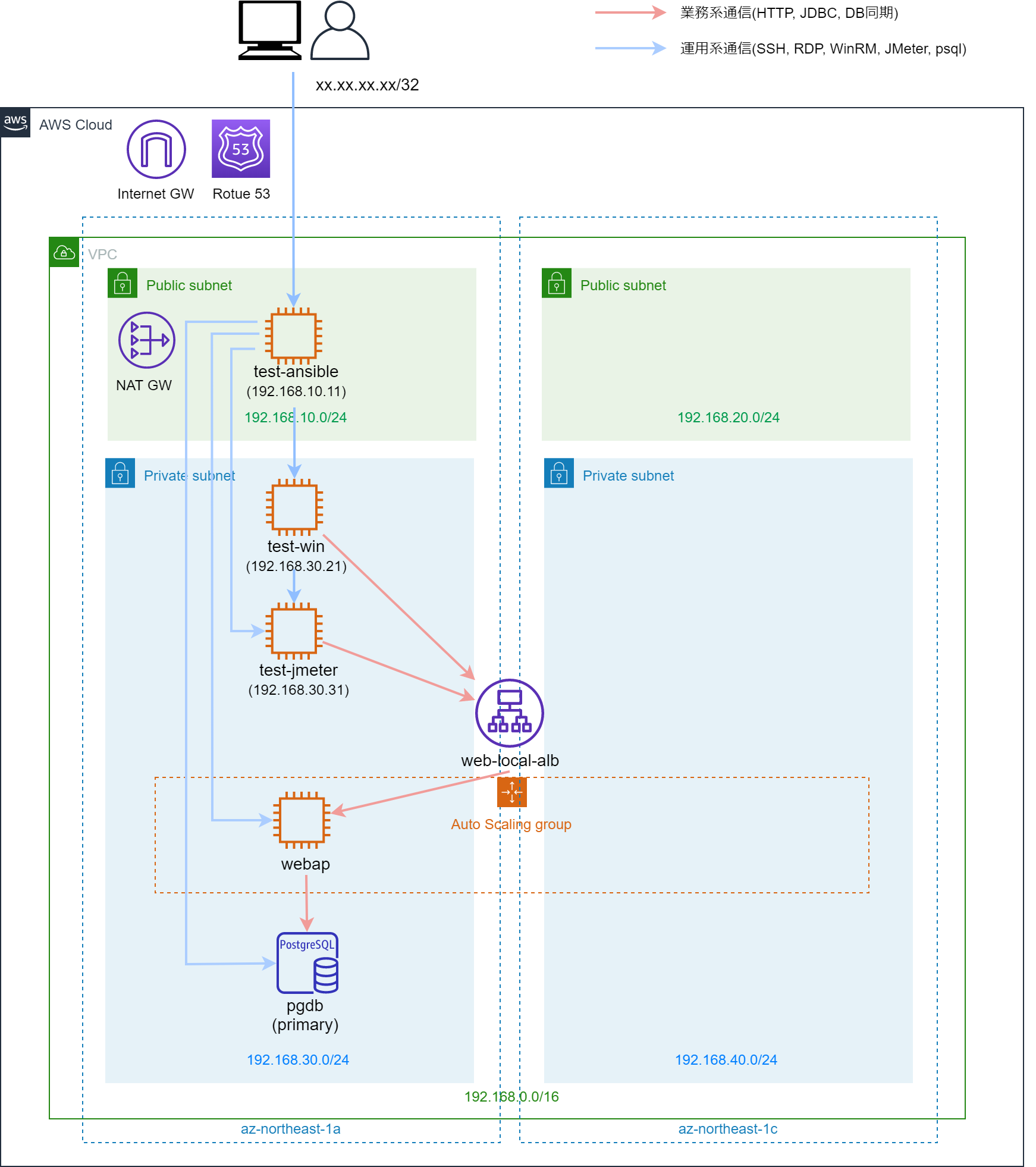Viewport: 1036px width, 1167px height.
Task: Click the AWS Cloud label
Action: tap(76, 125)
